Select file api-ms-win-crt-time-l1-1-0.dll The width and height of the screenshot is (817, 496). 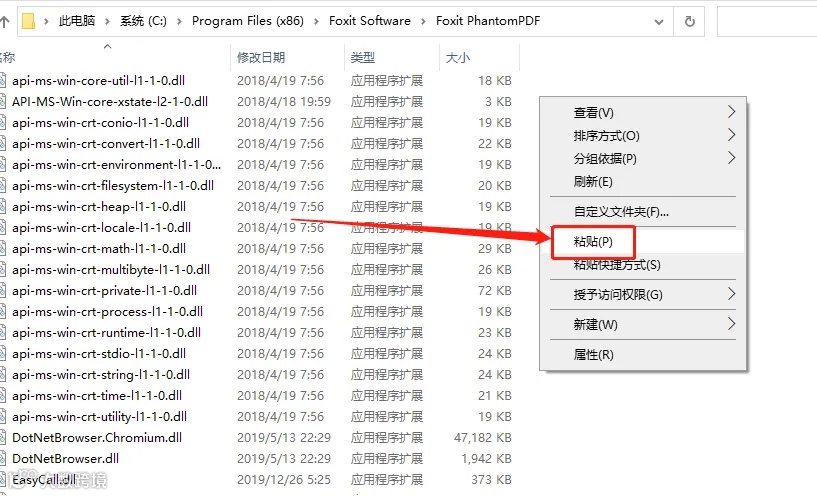coord(97,395)
